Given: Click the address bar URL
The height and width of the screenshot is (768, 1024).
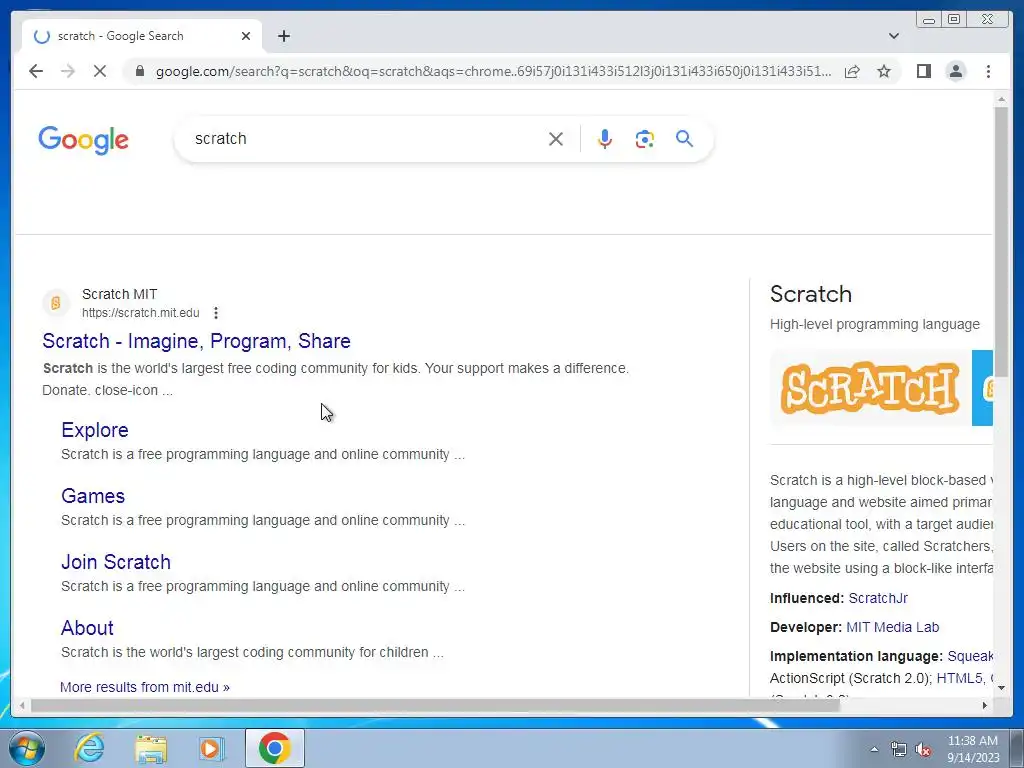Looking at the screenshot, I should 493,71.
